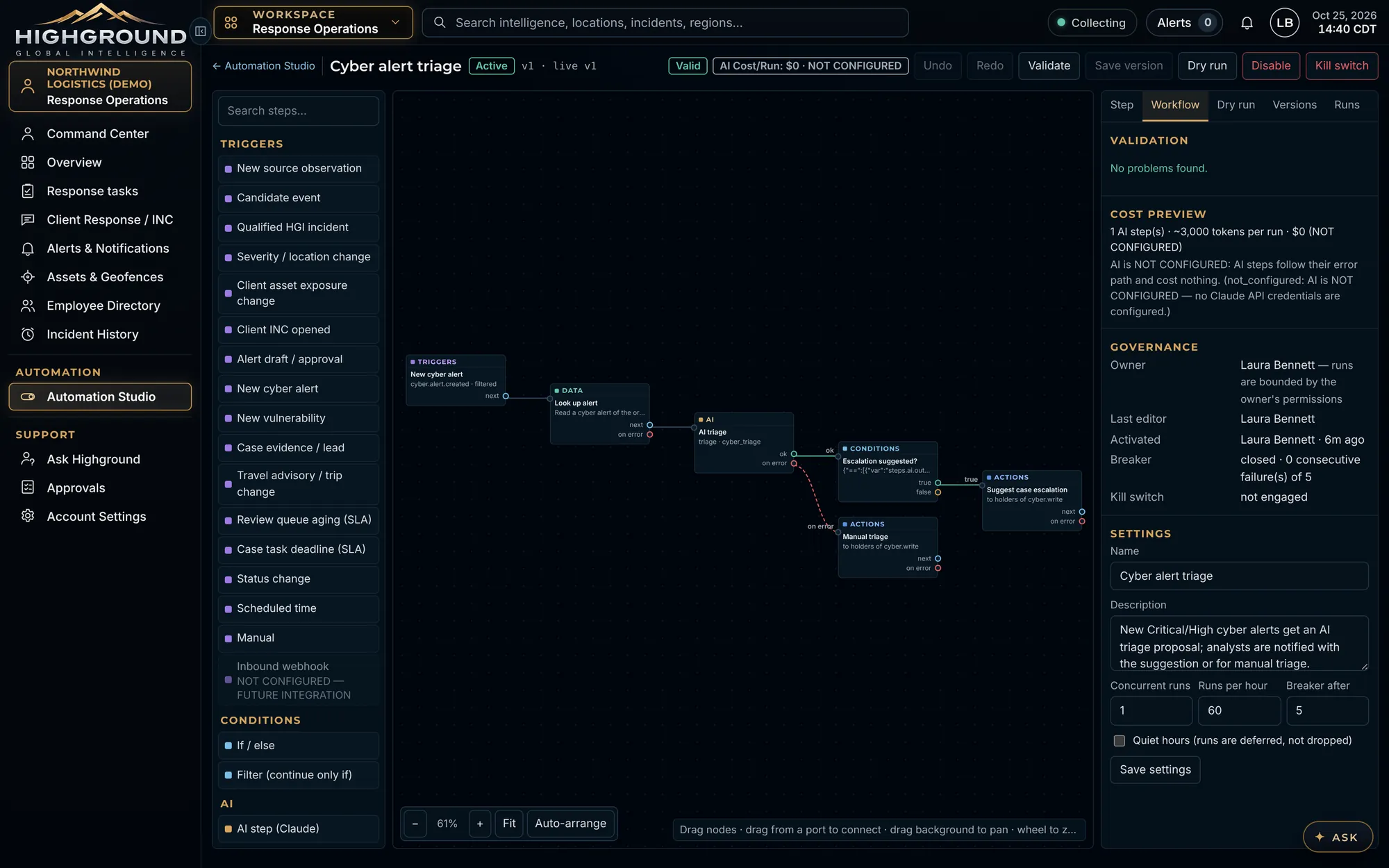Open the Northwind Logistics account switcher
This screenshot has height=868, width=1389.
(100, 86)
